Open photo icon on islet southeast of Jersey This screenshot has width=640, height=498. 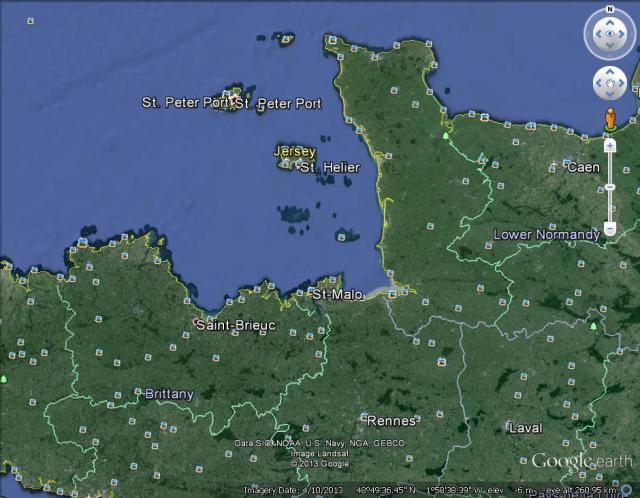click(342, 237)
